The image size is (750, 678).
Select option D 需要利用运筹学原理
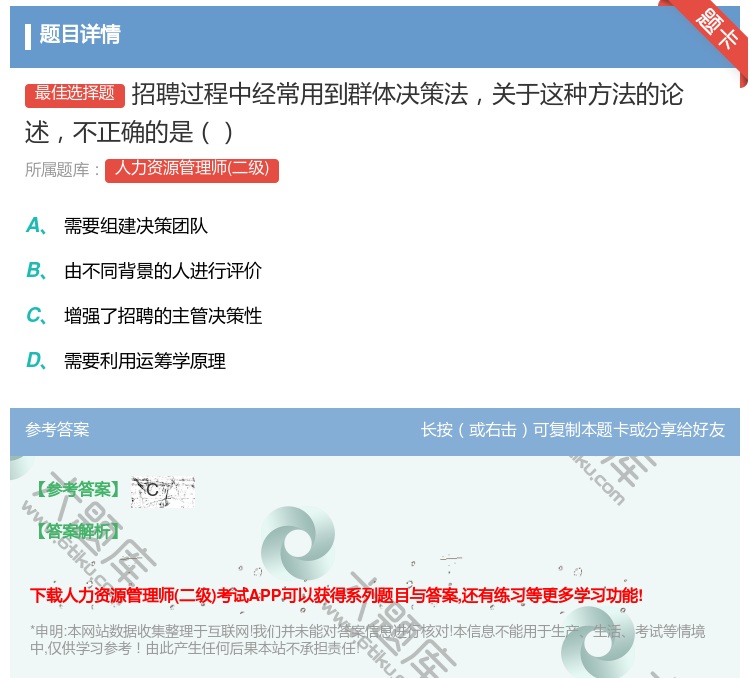(x=145, y=361)
